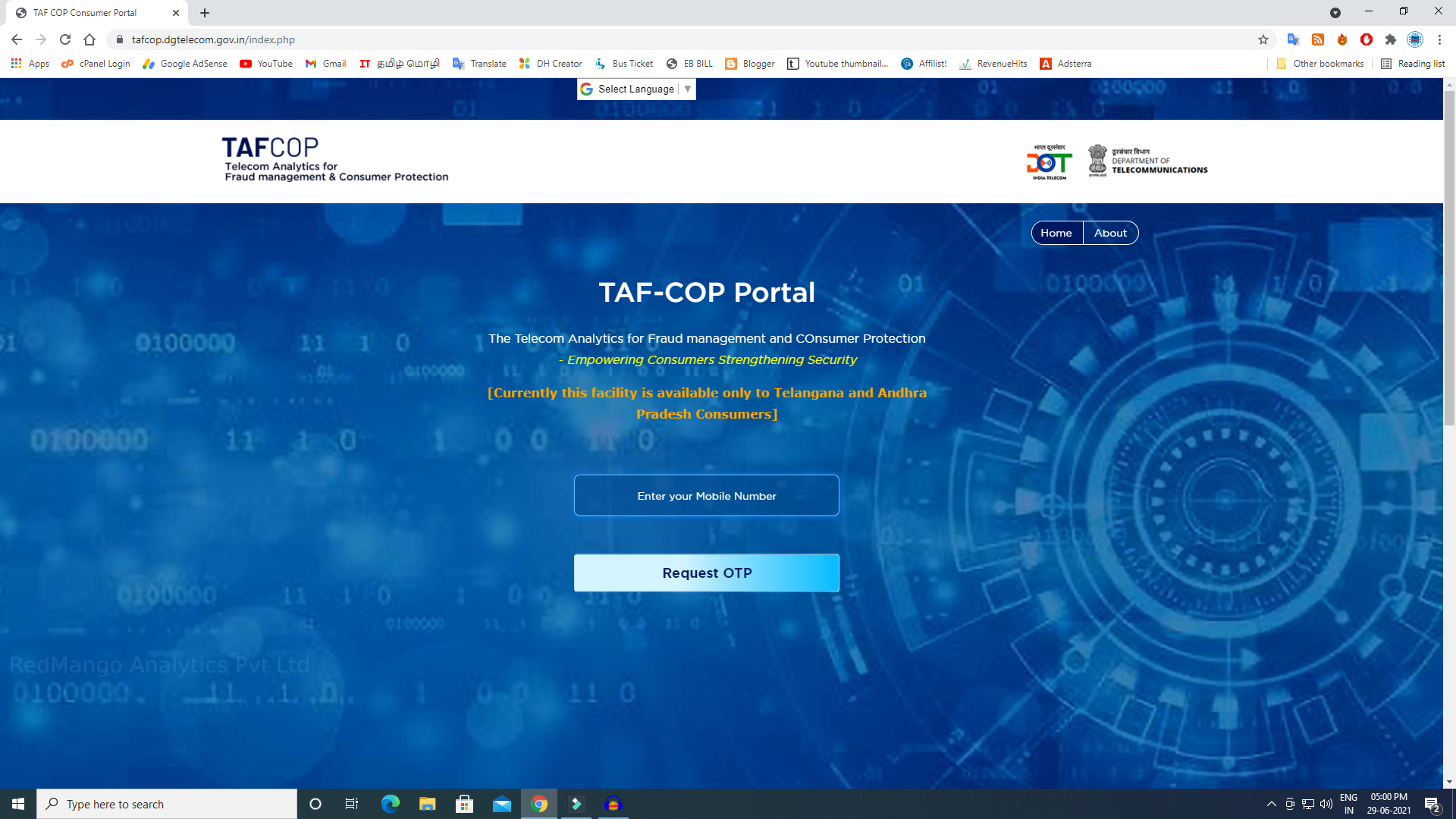
Task: Open the Chrome extensions puzzle icon
Action: click(1390, 39)
